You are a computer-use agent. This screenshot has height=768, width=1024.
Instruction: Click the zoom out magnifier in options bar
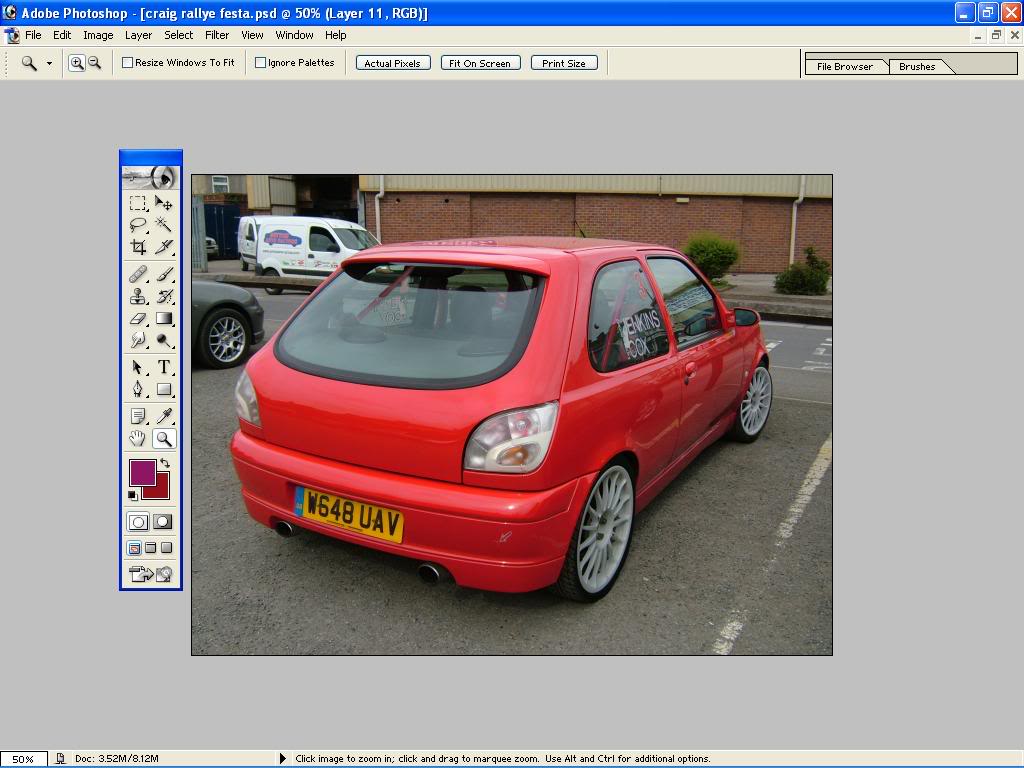tap(94, 63)
